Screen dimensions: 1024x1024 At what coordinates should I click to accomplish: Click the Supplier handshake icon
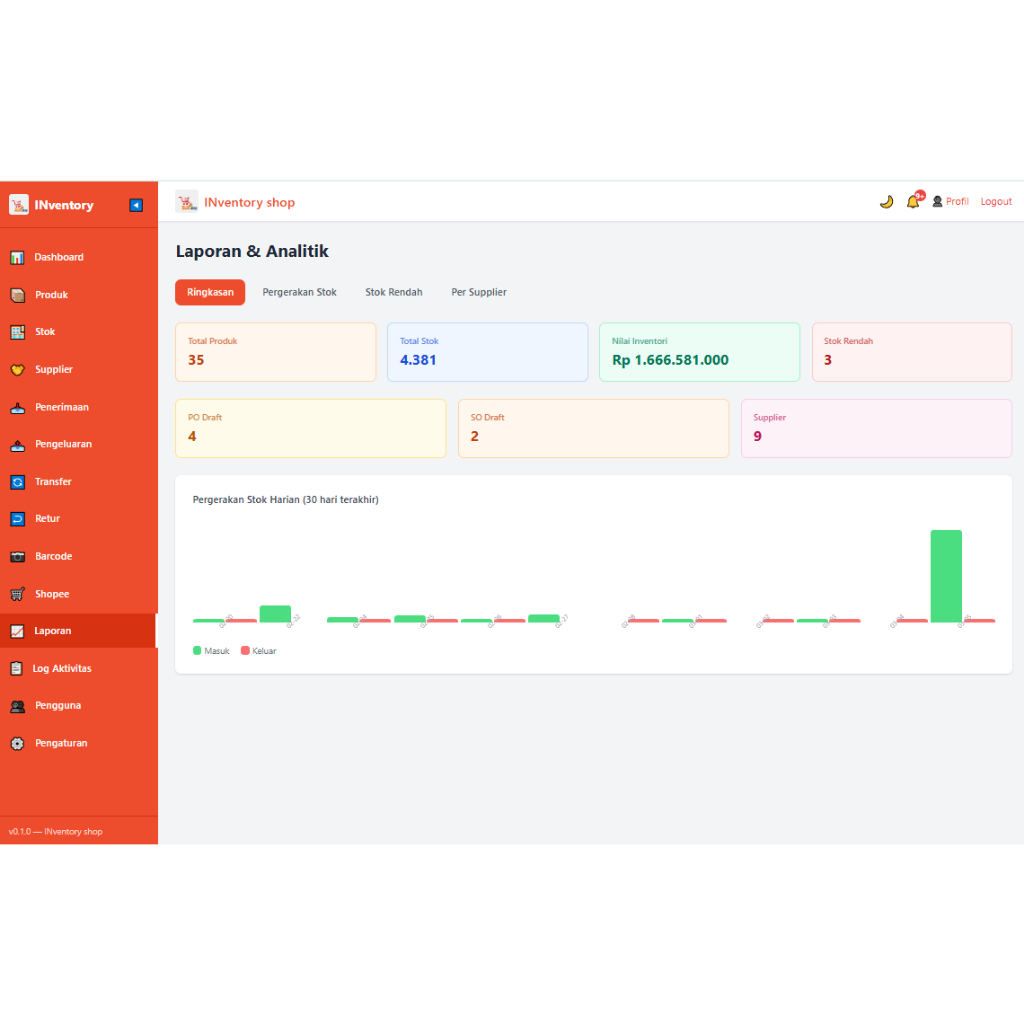point(18,370)
